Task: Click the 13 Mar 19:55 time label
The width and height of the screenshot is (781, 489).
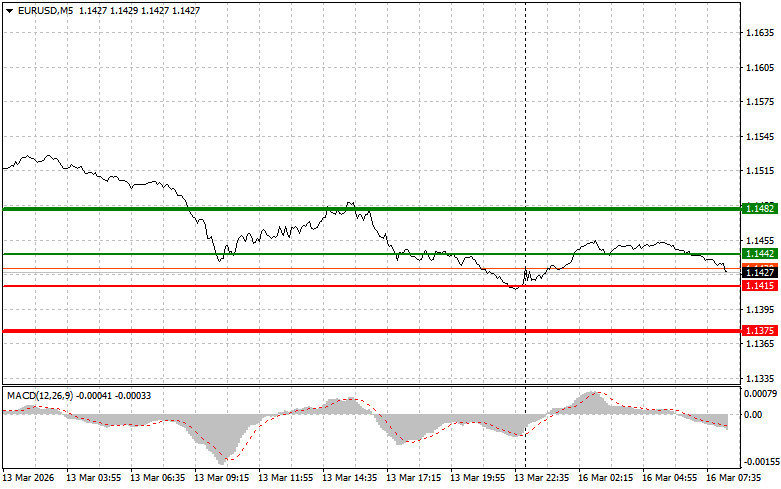Action: click(477, 478)
